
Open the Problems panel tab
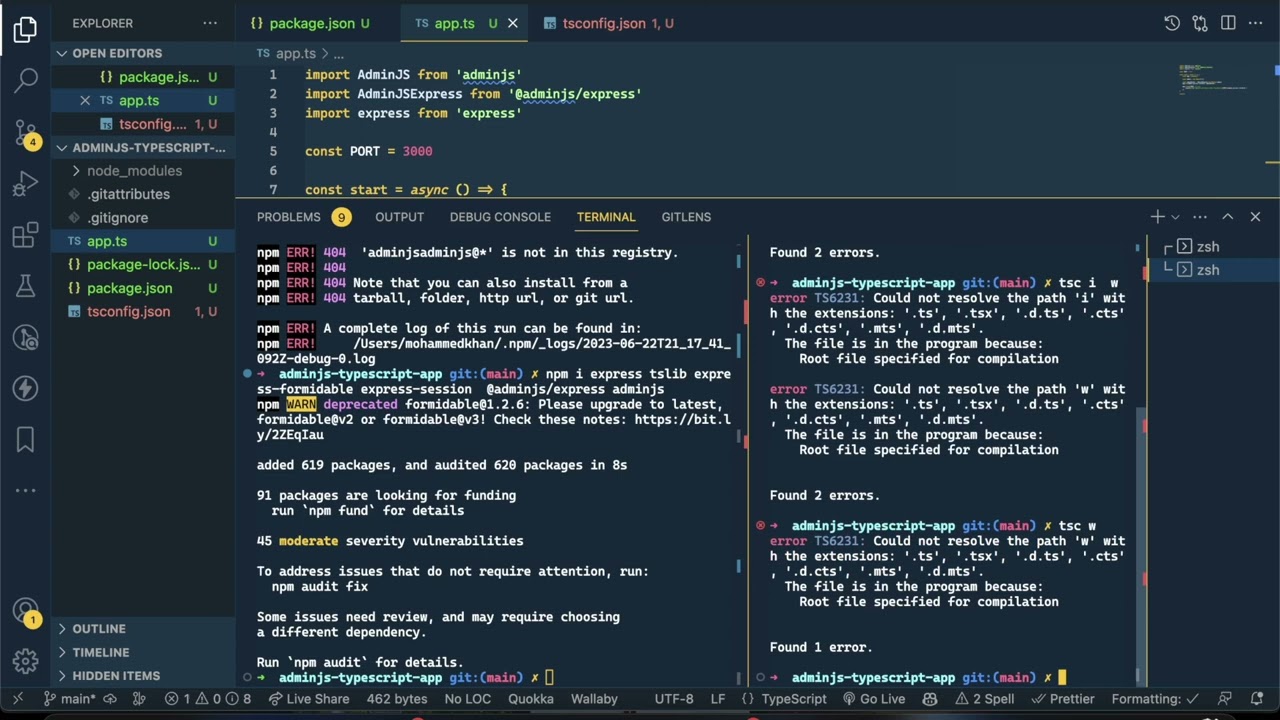(x=302, y=217)
